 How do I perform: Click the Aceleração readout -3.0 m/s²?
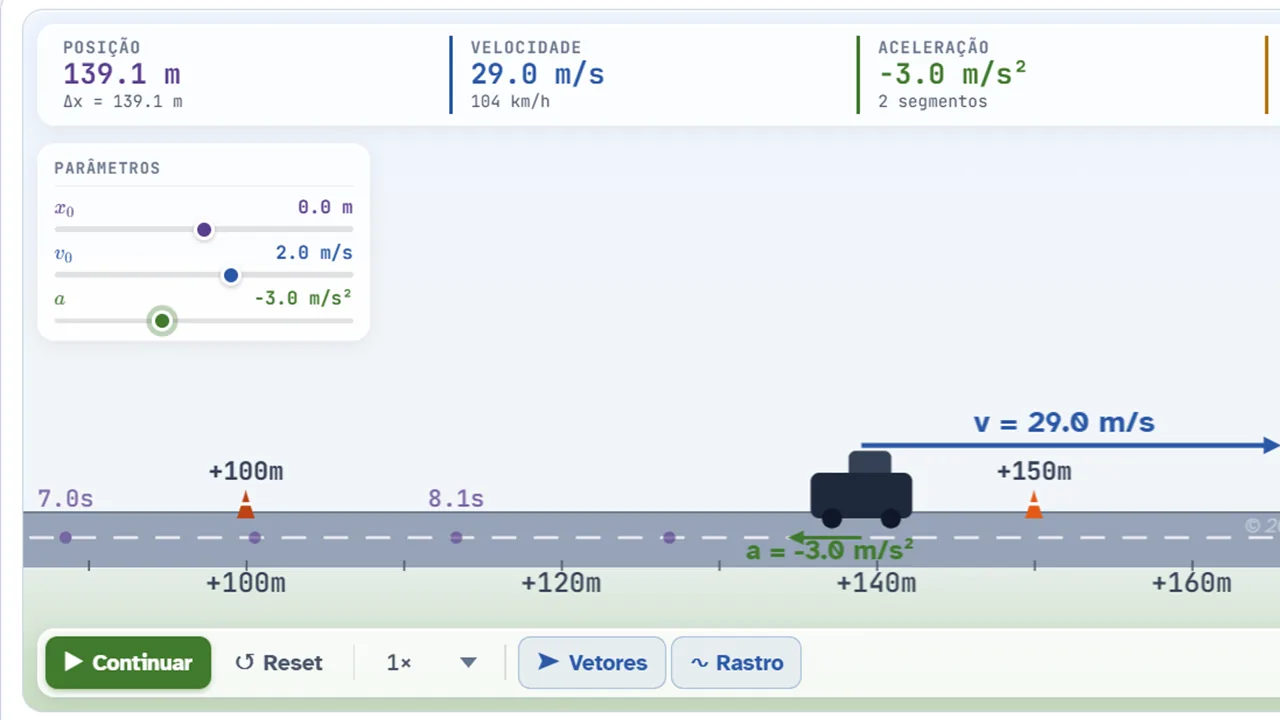click(952, 74)
